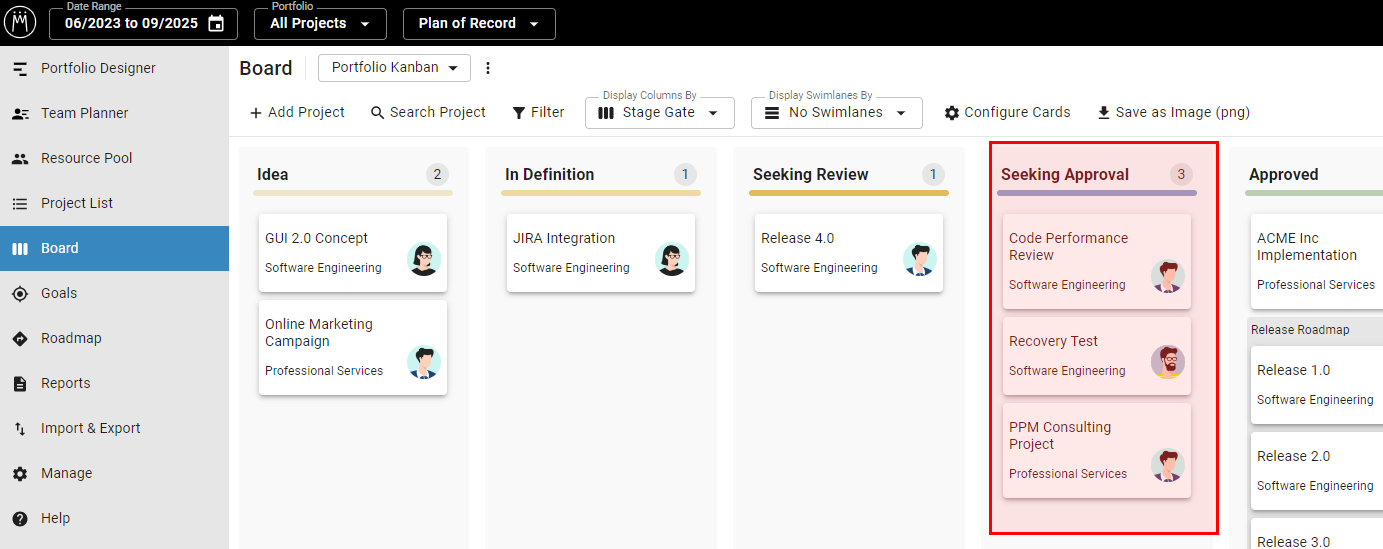Open the PPM Consulting Project card
Screen dimensions: 1383x549
click(1097, 450)
